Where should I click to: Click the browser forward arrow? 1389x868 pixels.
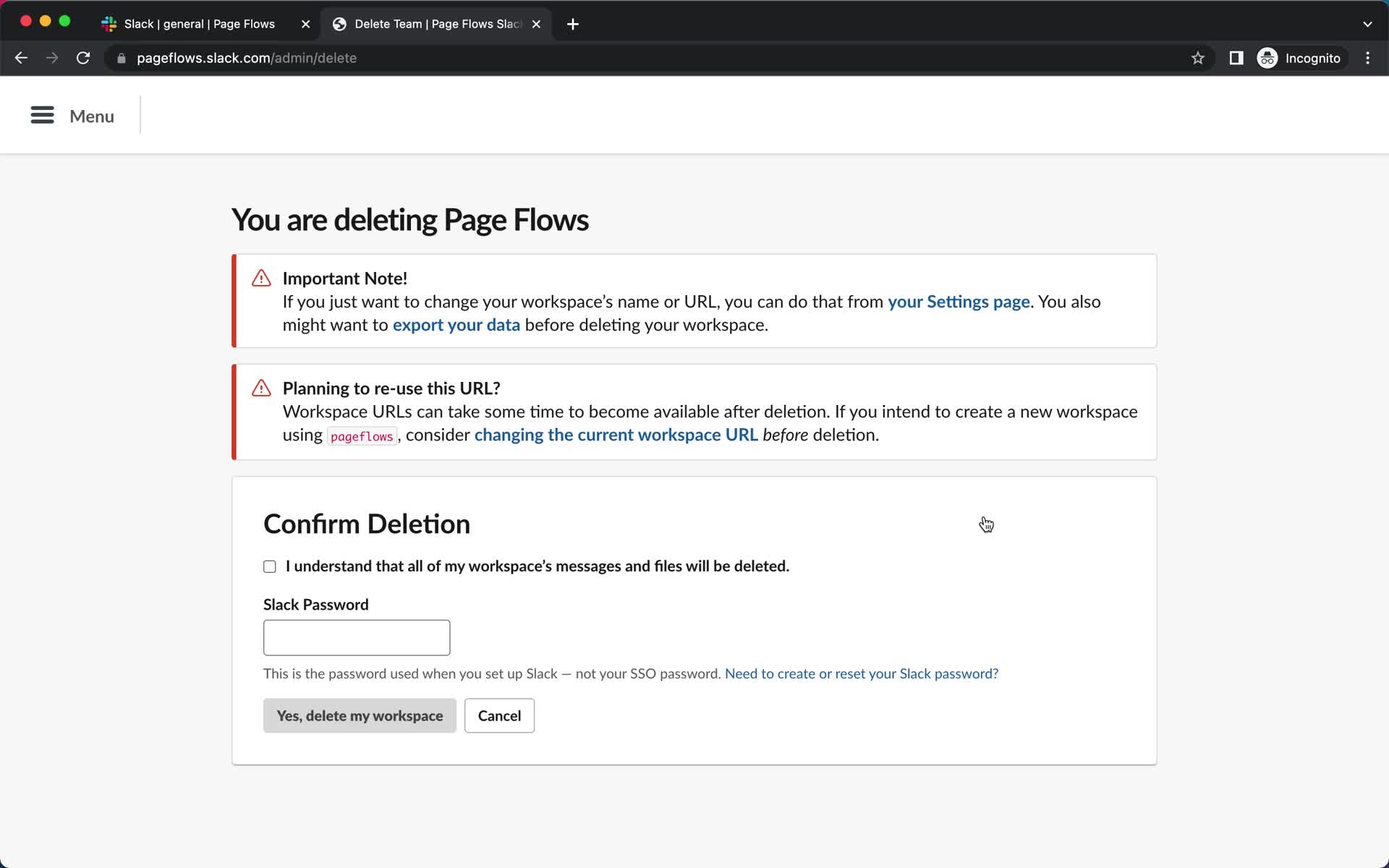(x=52, y=58)
